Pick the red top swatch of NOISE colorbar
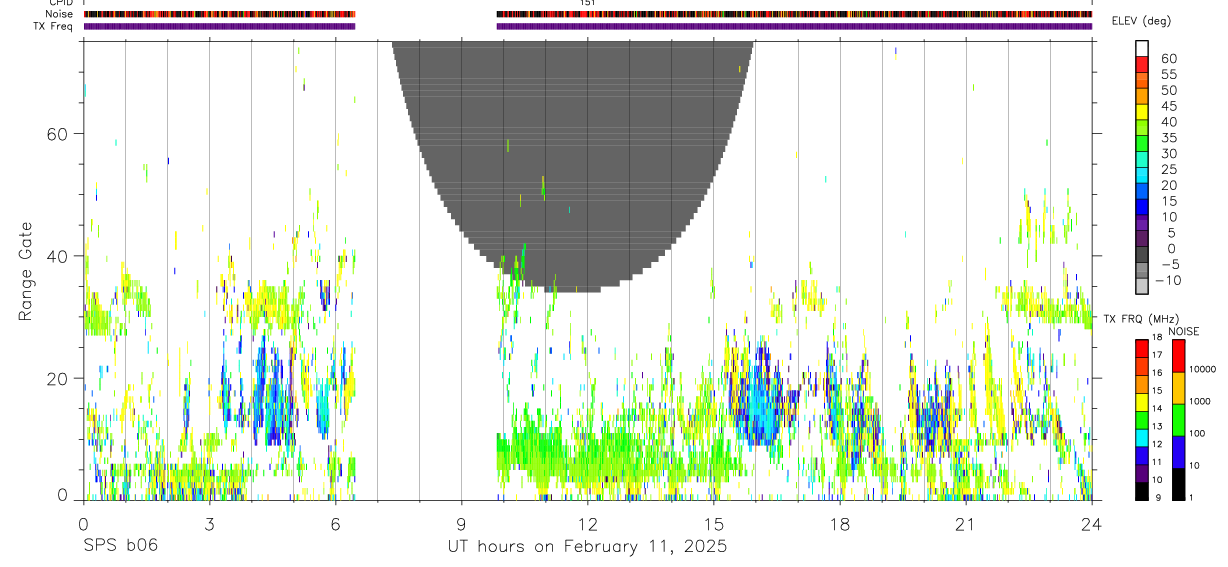This screenshot has width=1228, height=567. [x=1178, y=355]
